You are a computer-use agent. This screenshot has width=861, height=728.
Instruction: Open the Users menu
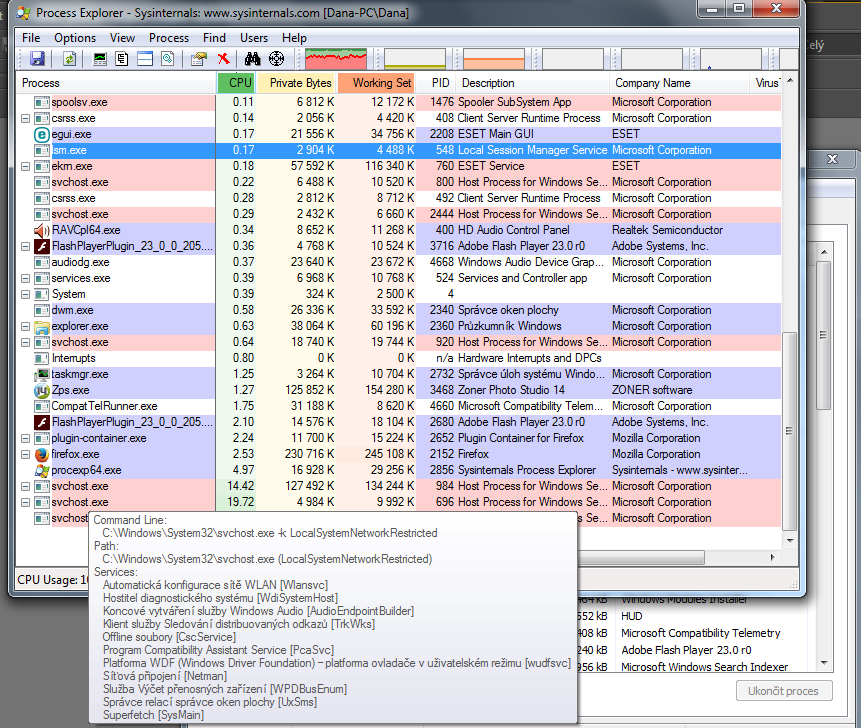[x=254, y=38]
